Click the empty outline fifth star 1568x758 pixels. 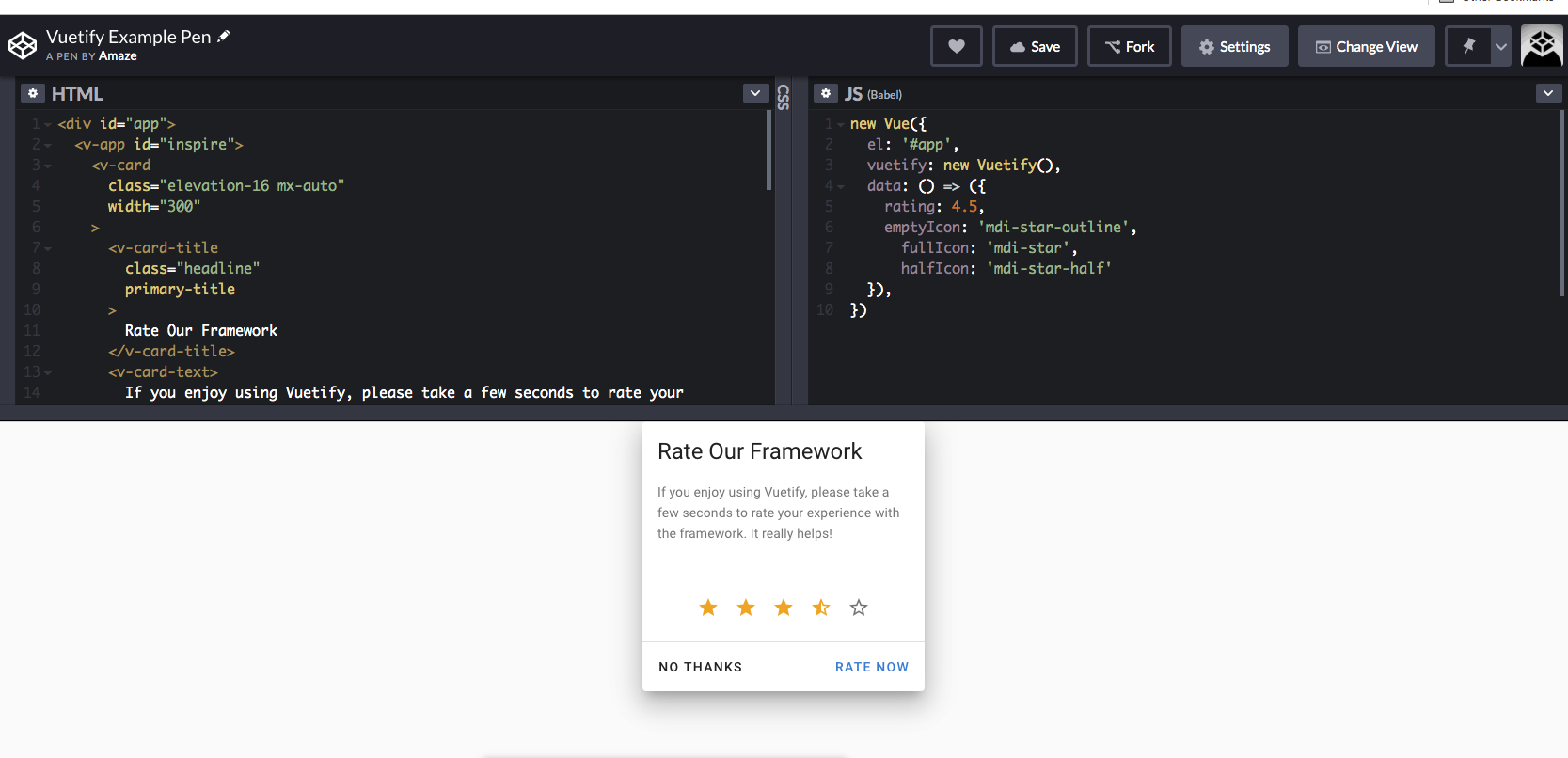[x=859, y=608]
